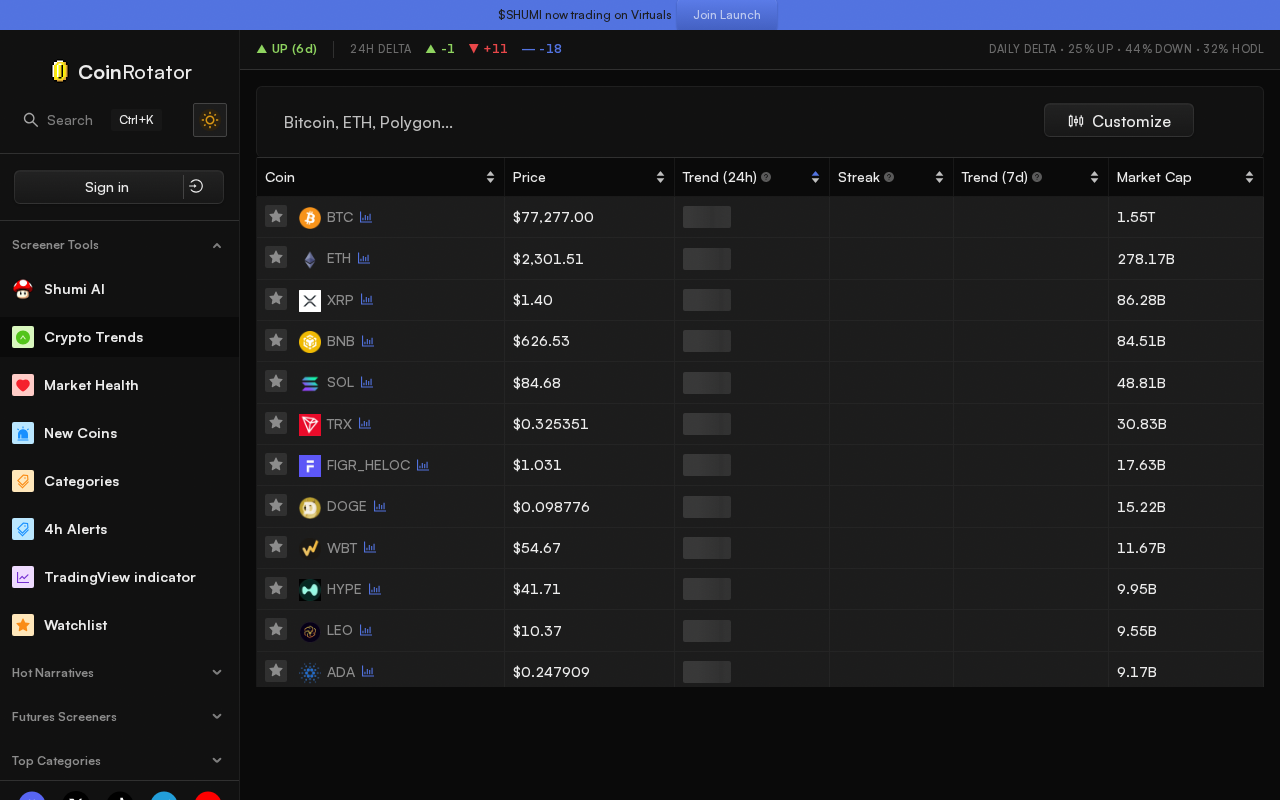Click the login history icon beside Sign in
The width and height of the screenshot is (1280, 800).
pos(197,187)
